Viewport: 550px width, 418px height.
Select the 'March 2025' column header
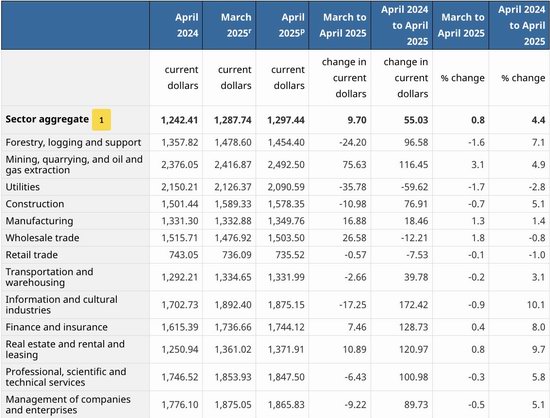click(236, 25)
